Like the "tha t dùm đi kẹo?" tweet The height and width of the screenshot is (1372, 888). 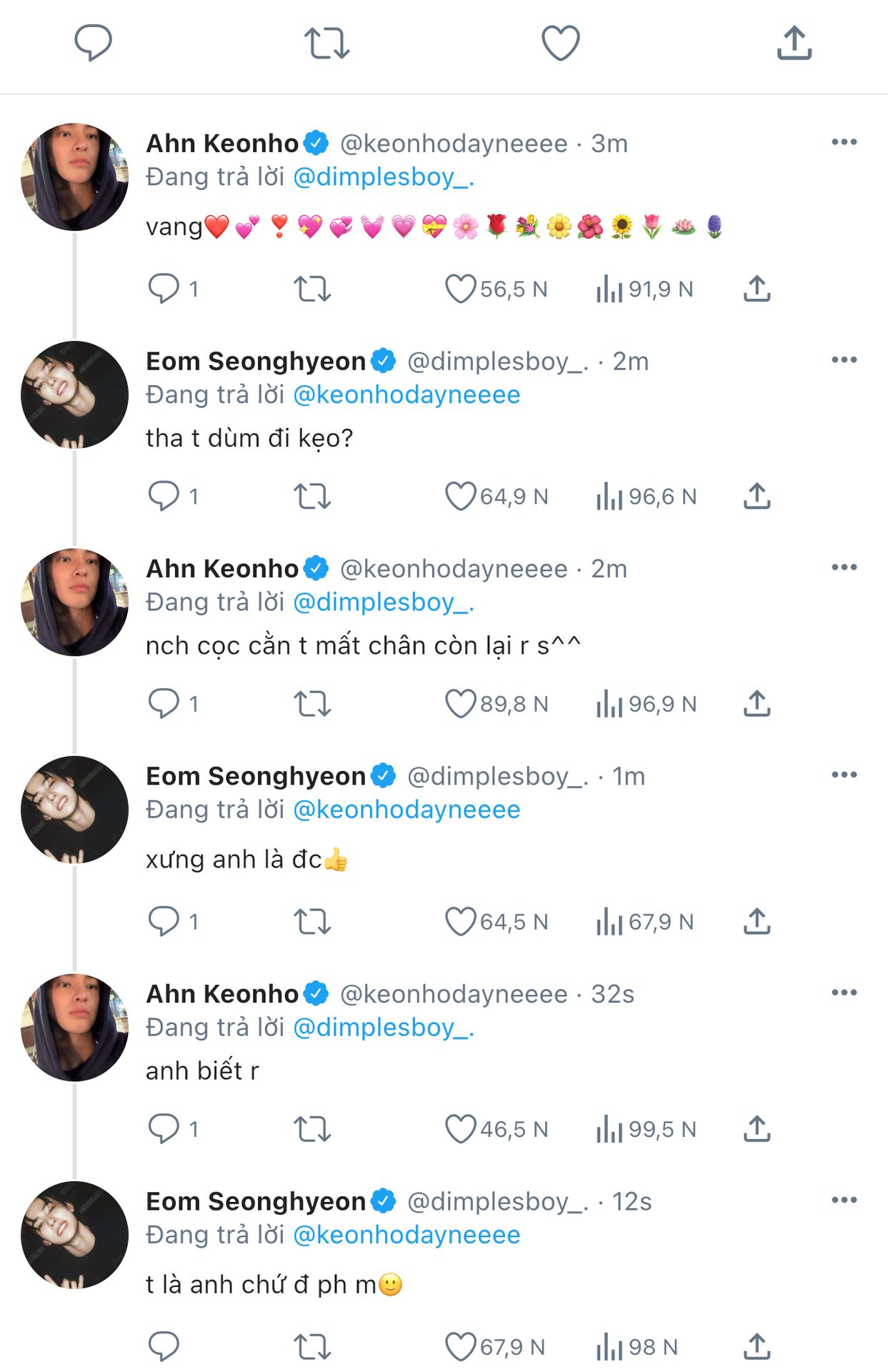(x=461, y=497)
